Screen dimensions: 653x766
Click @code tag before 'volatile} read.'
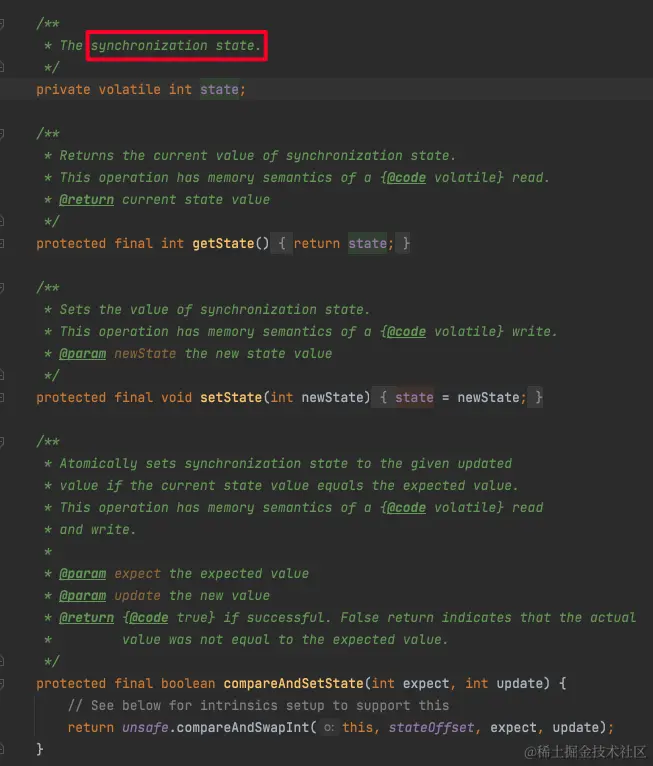click(x=406, y=177)
